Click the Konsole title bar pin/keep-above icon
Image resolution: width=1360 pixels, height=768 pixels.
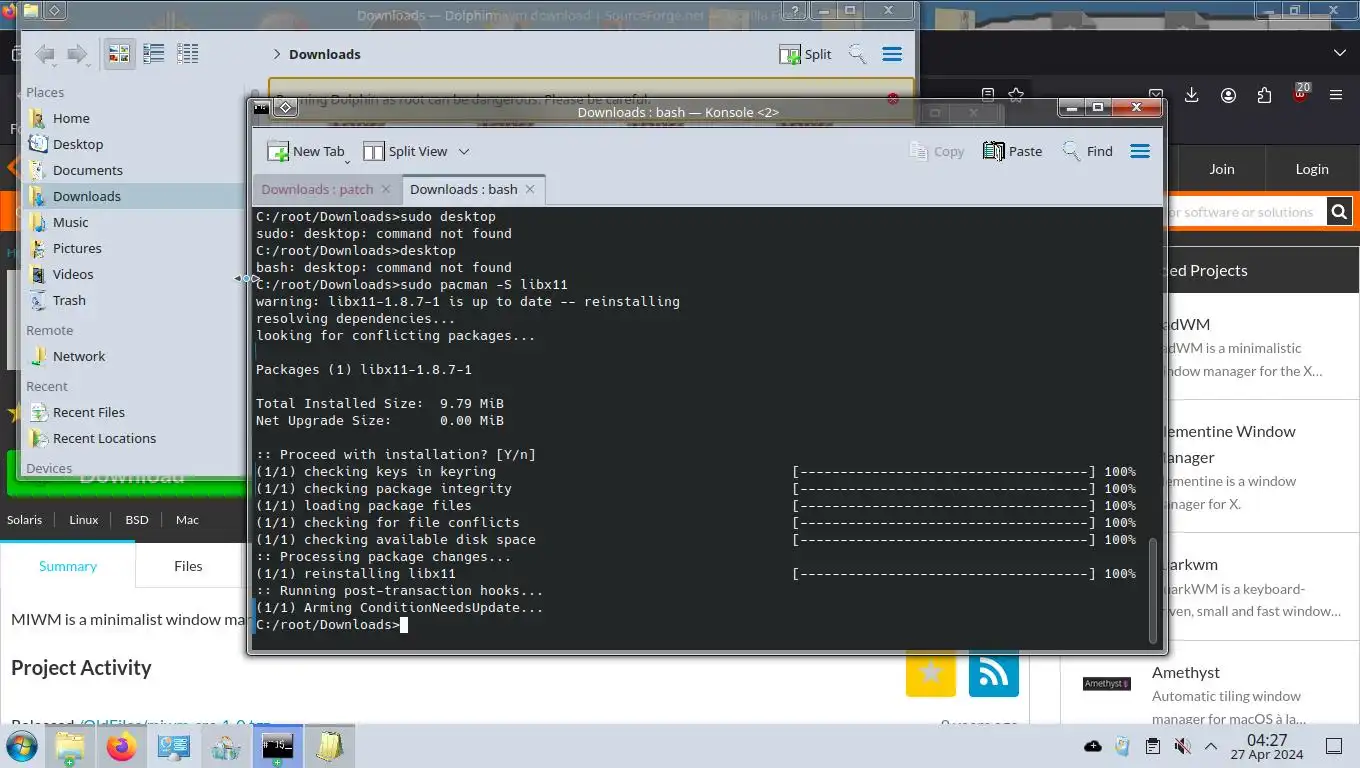tap(285, 108)
